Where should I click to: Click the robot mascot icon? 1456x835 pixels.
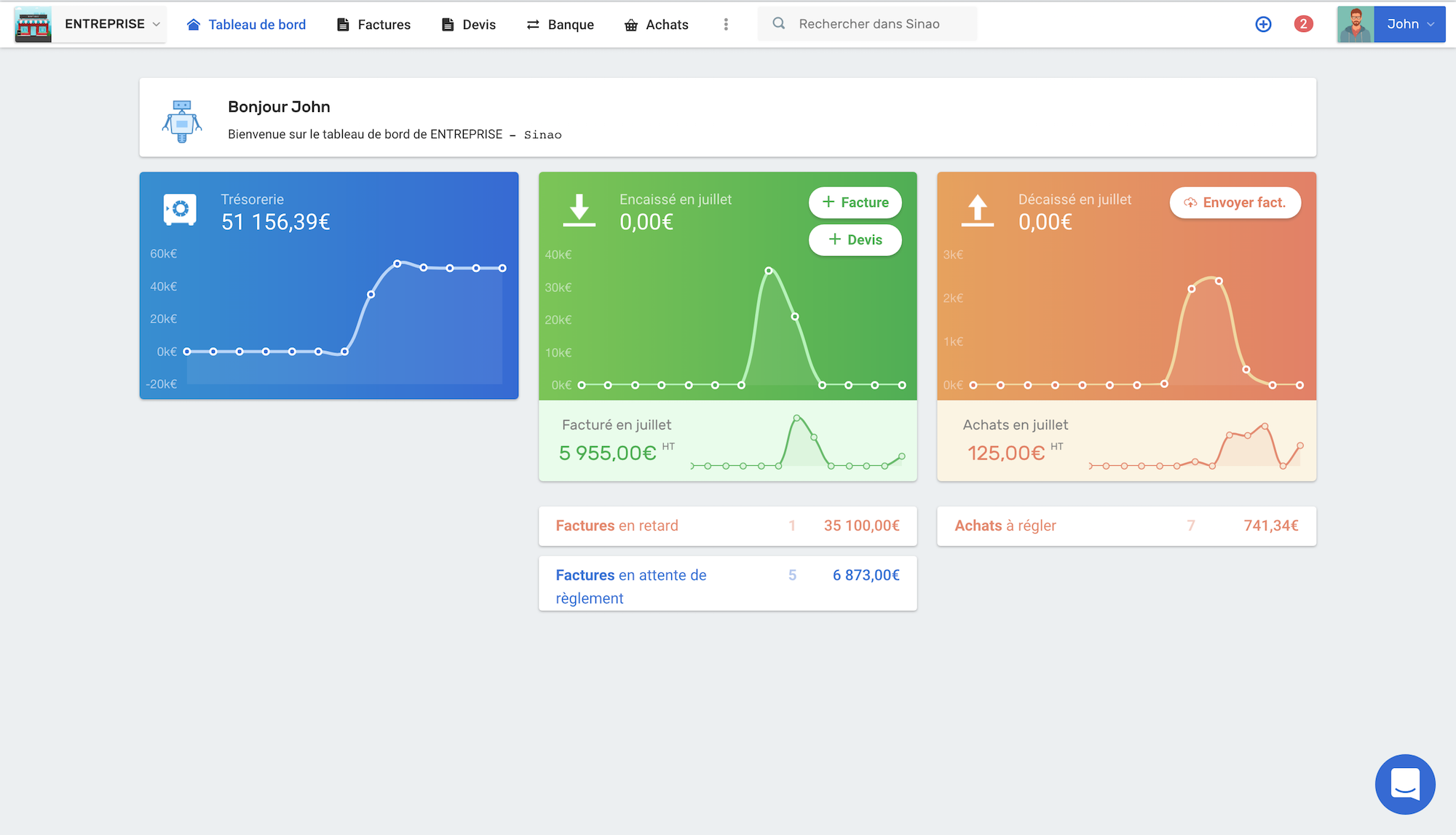182,121
